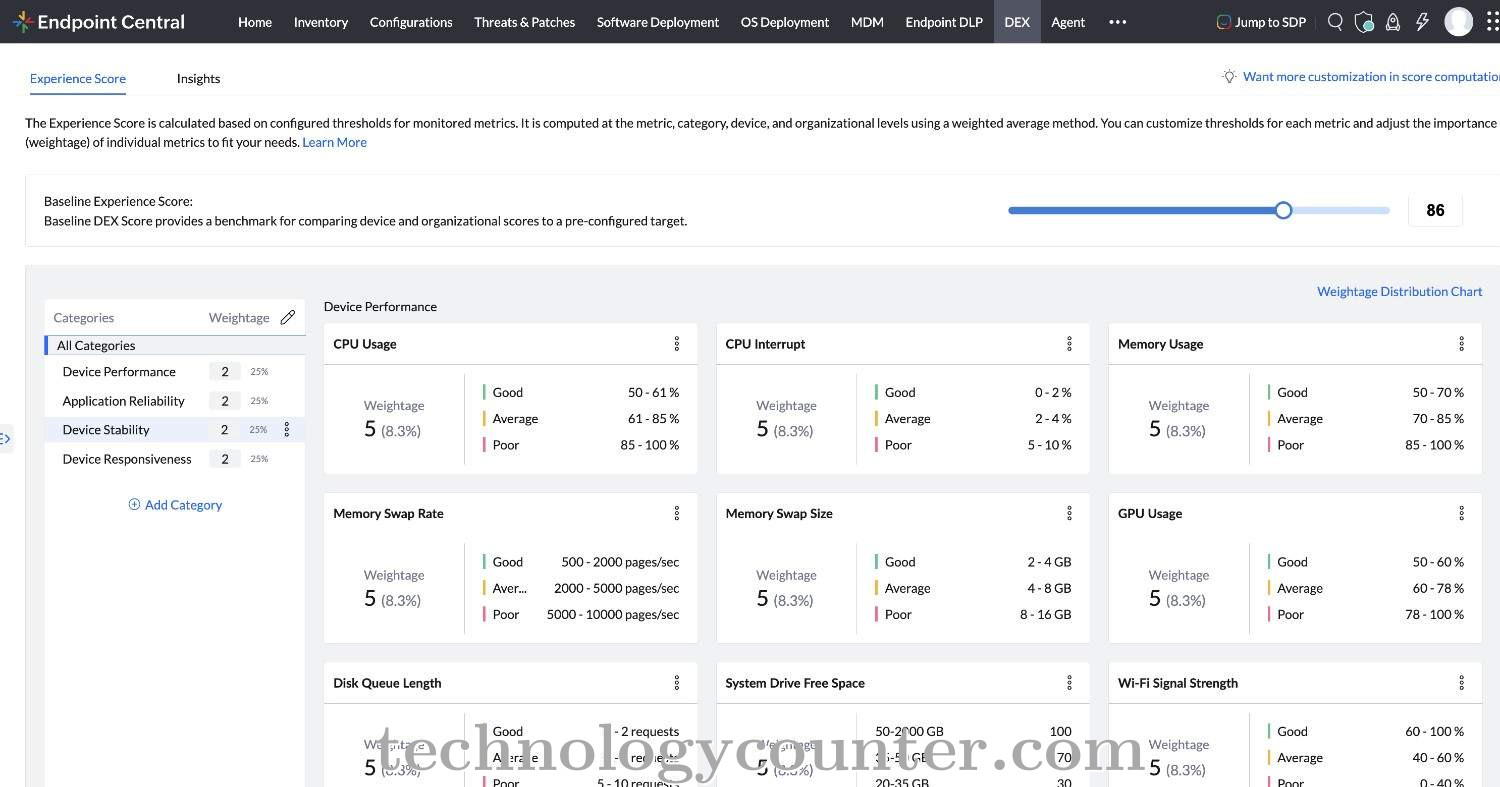Open the lightning bolt quick actions icon
This screenshot has width=1500, height=787.
pyautogui.click(x=1422, y=21)
